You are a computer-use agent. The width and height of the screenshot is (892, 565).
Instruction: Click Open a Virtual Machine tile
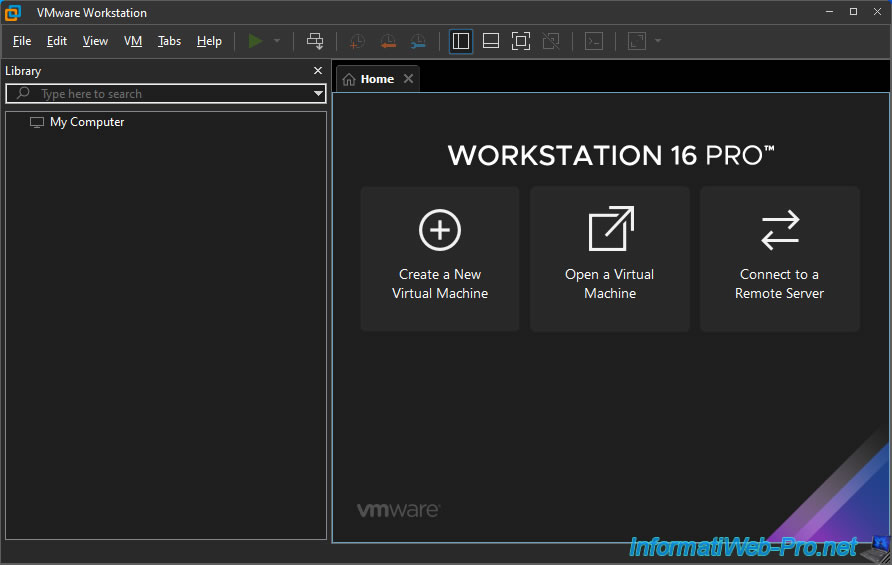610,258
